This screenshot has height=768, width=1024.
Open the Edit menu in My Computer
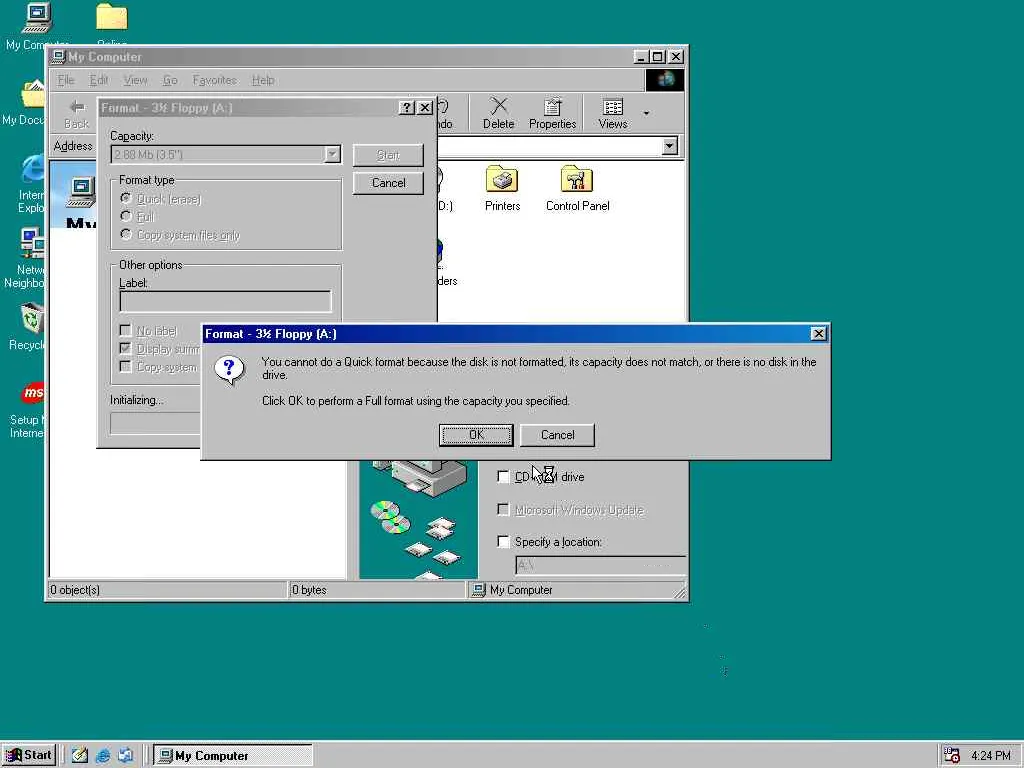tap(99, 80)
